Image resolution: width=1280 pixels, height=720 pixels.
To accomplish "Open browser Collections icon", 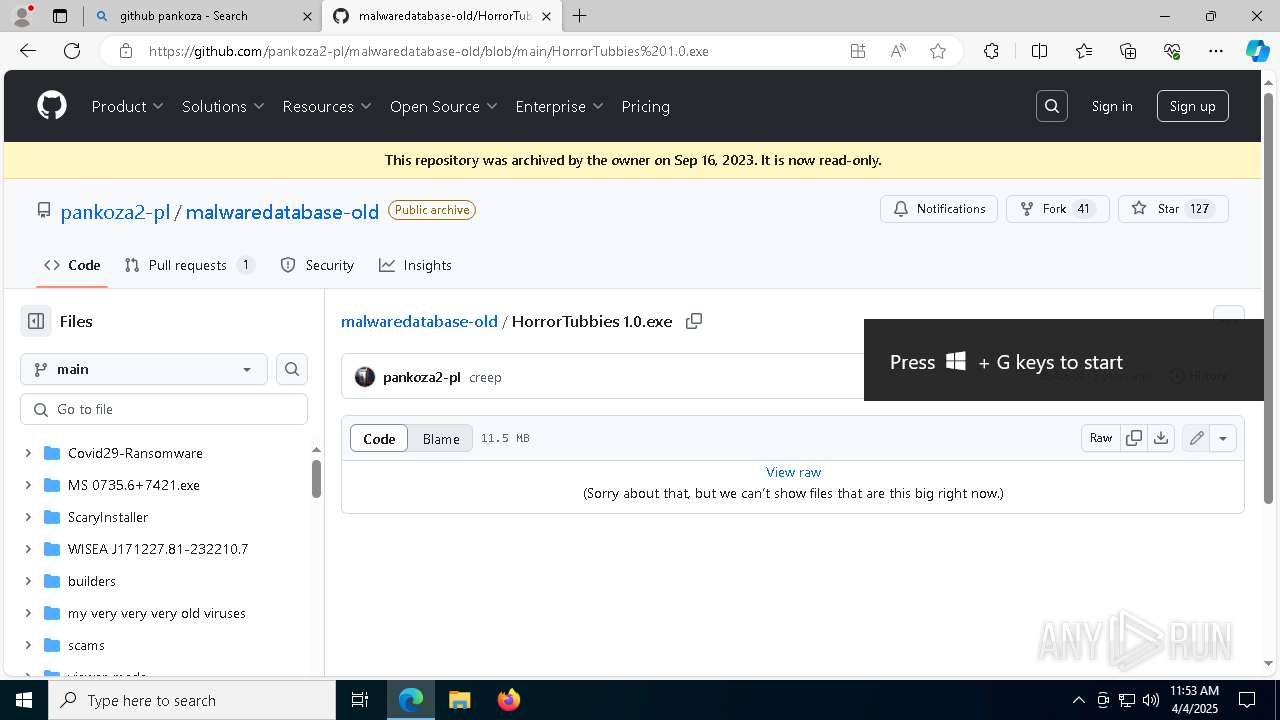I will tap(1128, 51).
